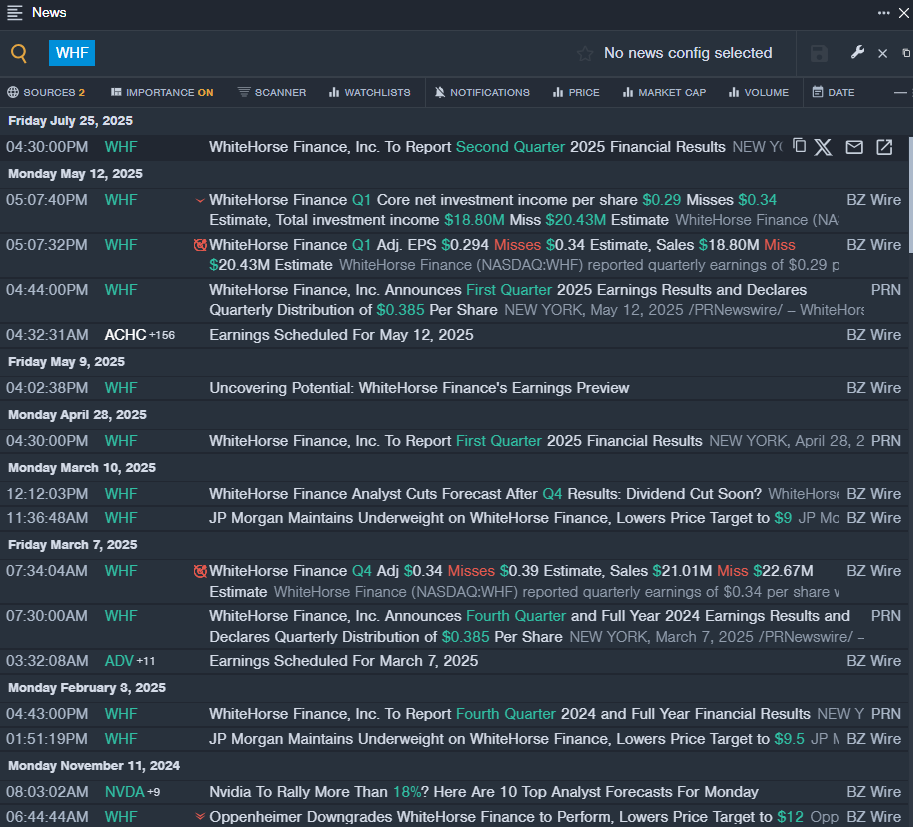Viewport: 913px width, 827px height.
Task: Click the search magnifier icon
Action: [19, 54]
